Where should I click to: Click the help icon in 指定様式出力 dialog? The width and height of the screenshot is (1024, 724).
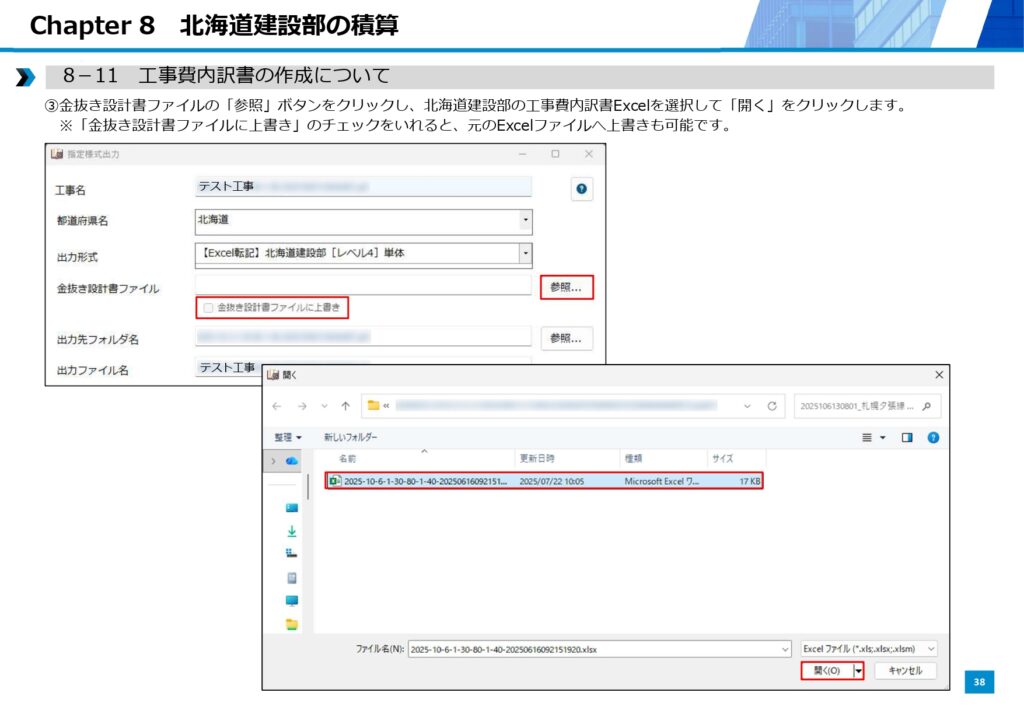click(x=581, y=190)
